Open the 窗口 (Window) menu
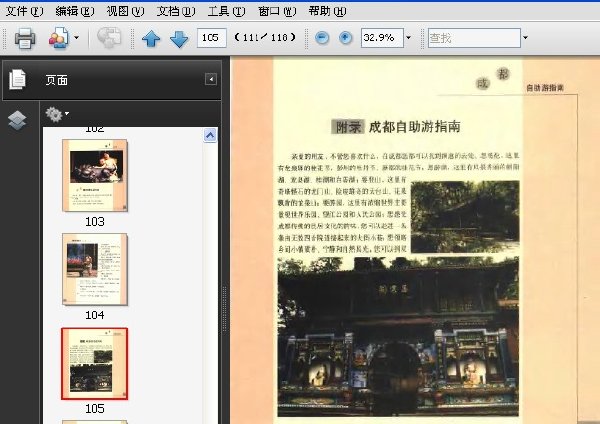The image size is (600, 424). pyautogui.click(x=277, y=11)
